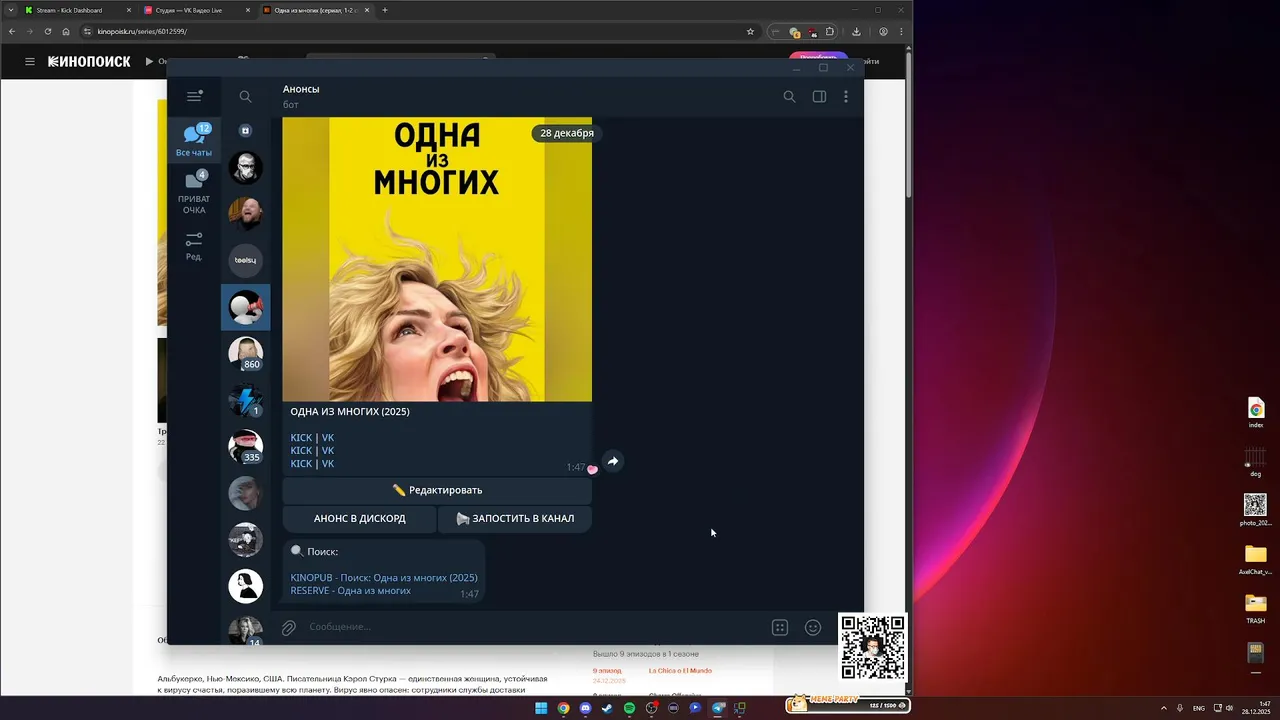This screenshot has height=720, width=1280.
Task: Open the second KICK link in message
Action: [301, 451]
